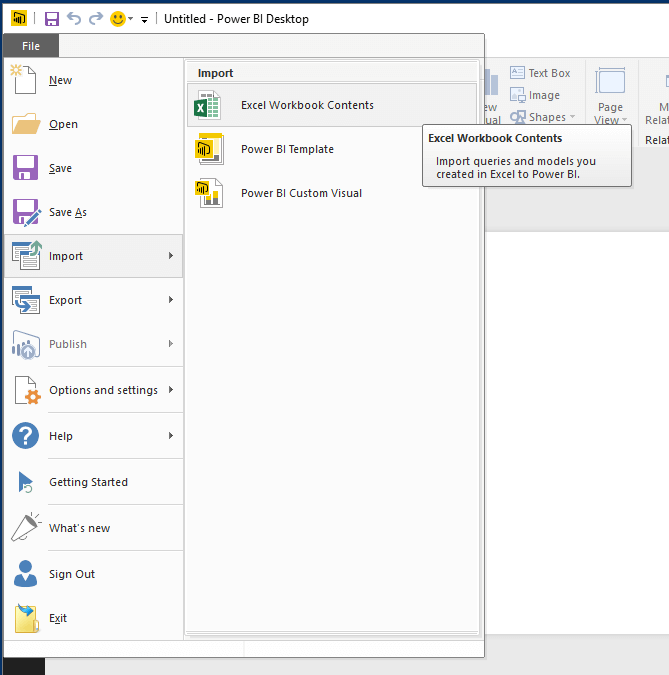Expand the Export submenu arrow

(171, 300)
